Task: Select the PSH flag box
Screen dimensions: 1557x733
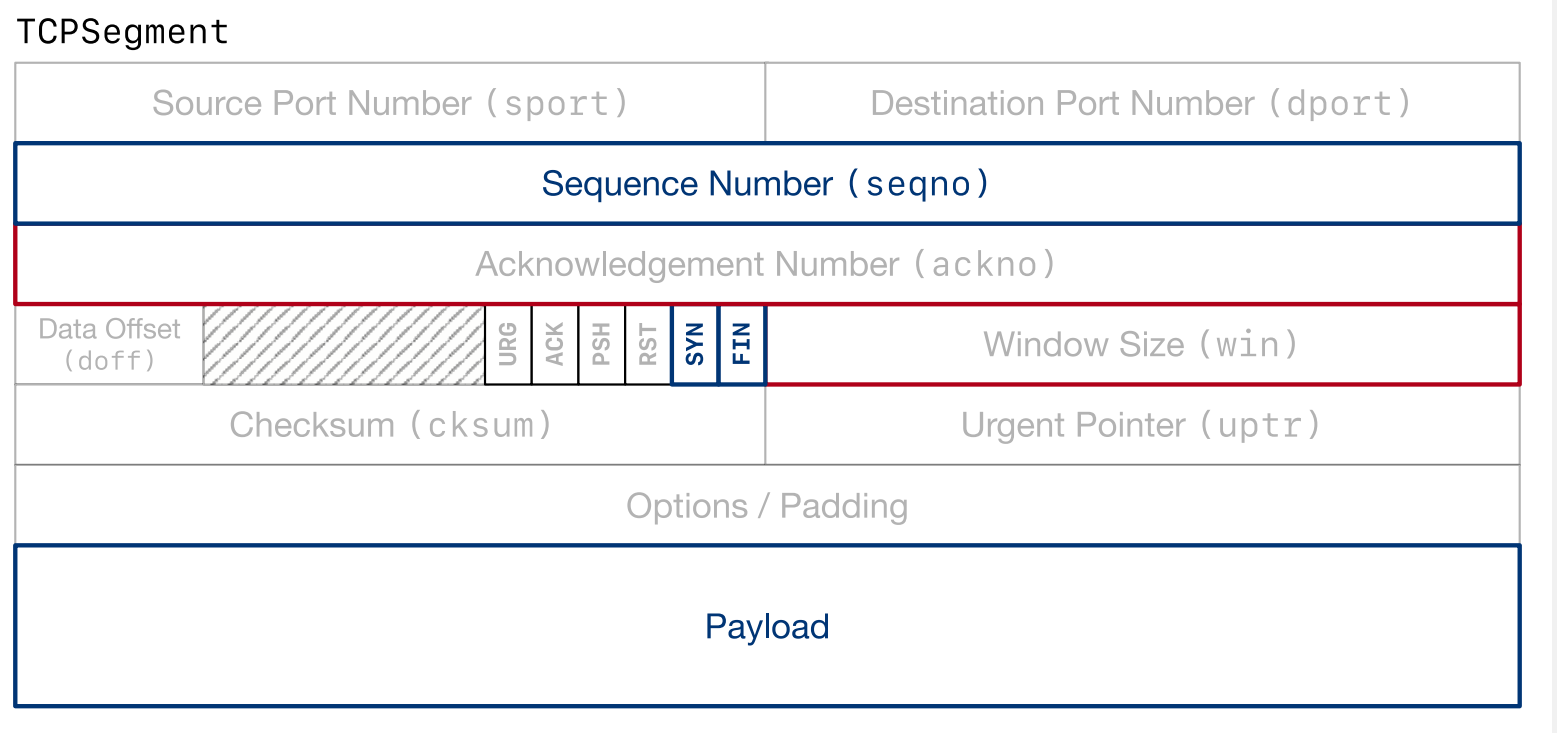Action: pyautogui.click(x=602, y=345)
